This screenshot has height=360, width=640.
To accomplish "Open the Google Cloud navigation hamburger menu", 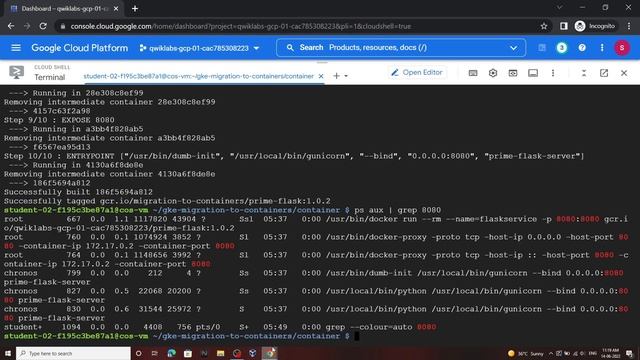I will tap(16, 48).
